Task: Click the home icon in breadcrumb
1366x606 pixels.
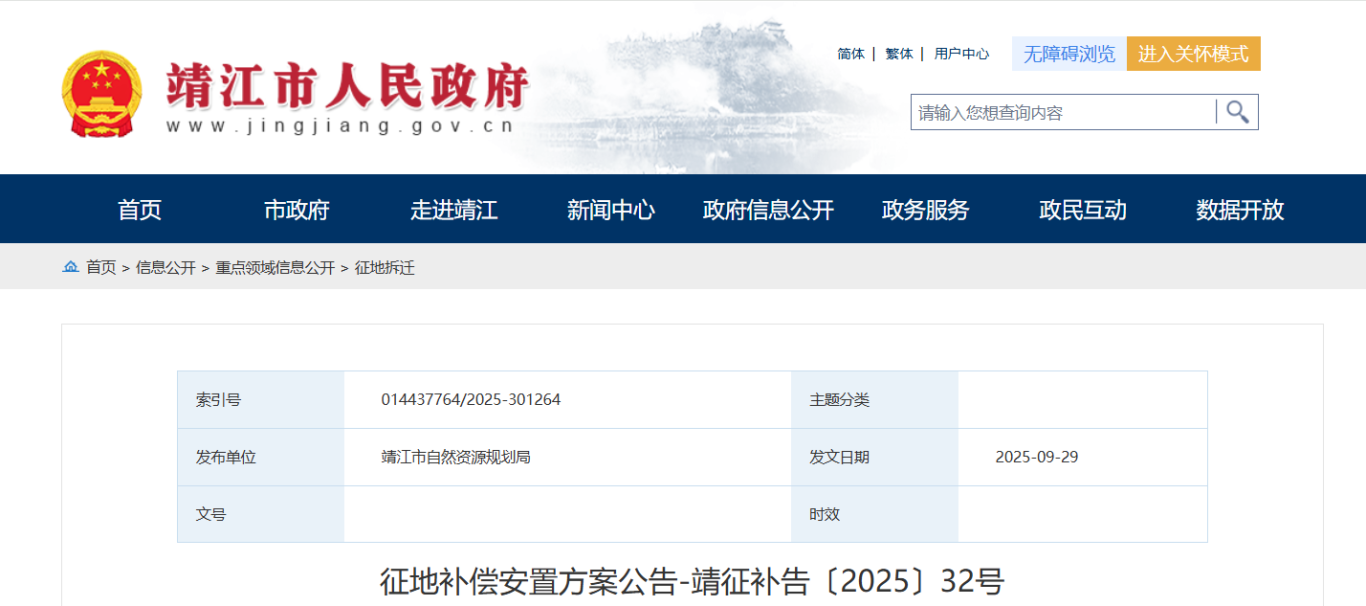Action: 70,267
